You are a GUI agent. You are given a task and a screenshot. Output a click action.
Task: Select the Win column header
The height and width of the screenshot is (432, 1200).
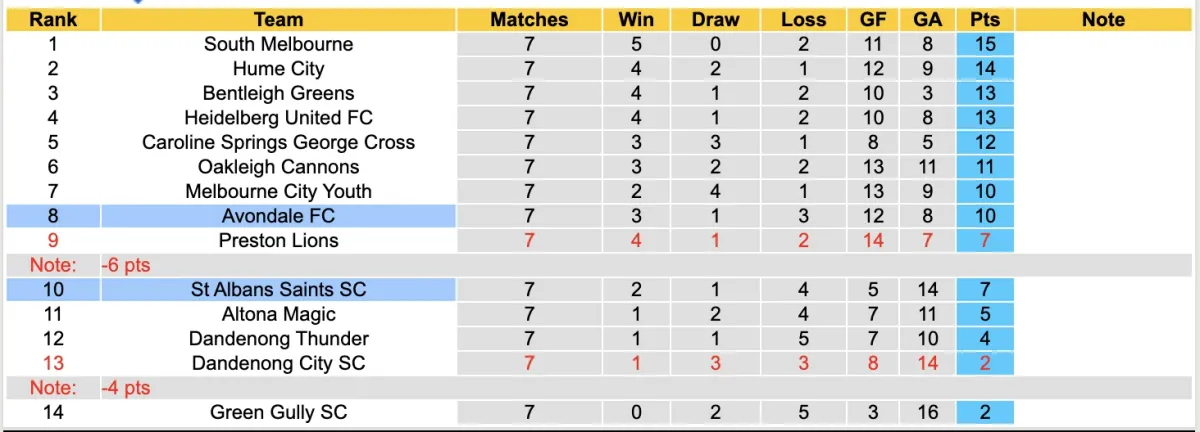click(636, 19)
